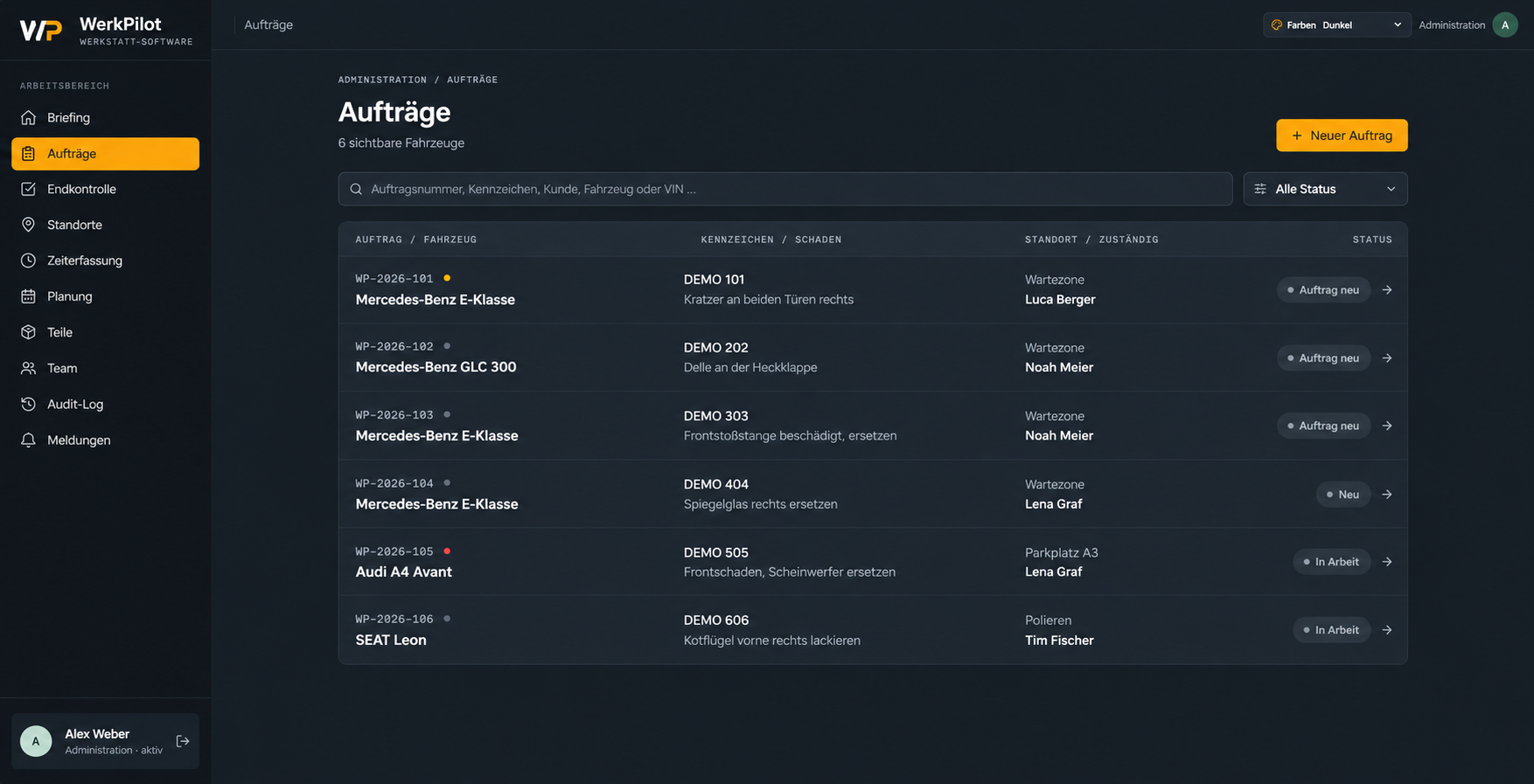
Task: Click the Neuer Auftrag button
Action: tap(1342, 135)
